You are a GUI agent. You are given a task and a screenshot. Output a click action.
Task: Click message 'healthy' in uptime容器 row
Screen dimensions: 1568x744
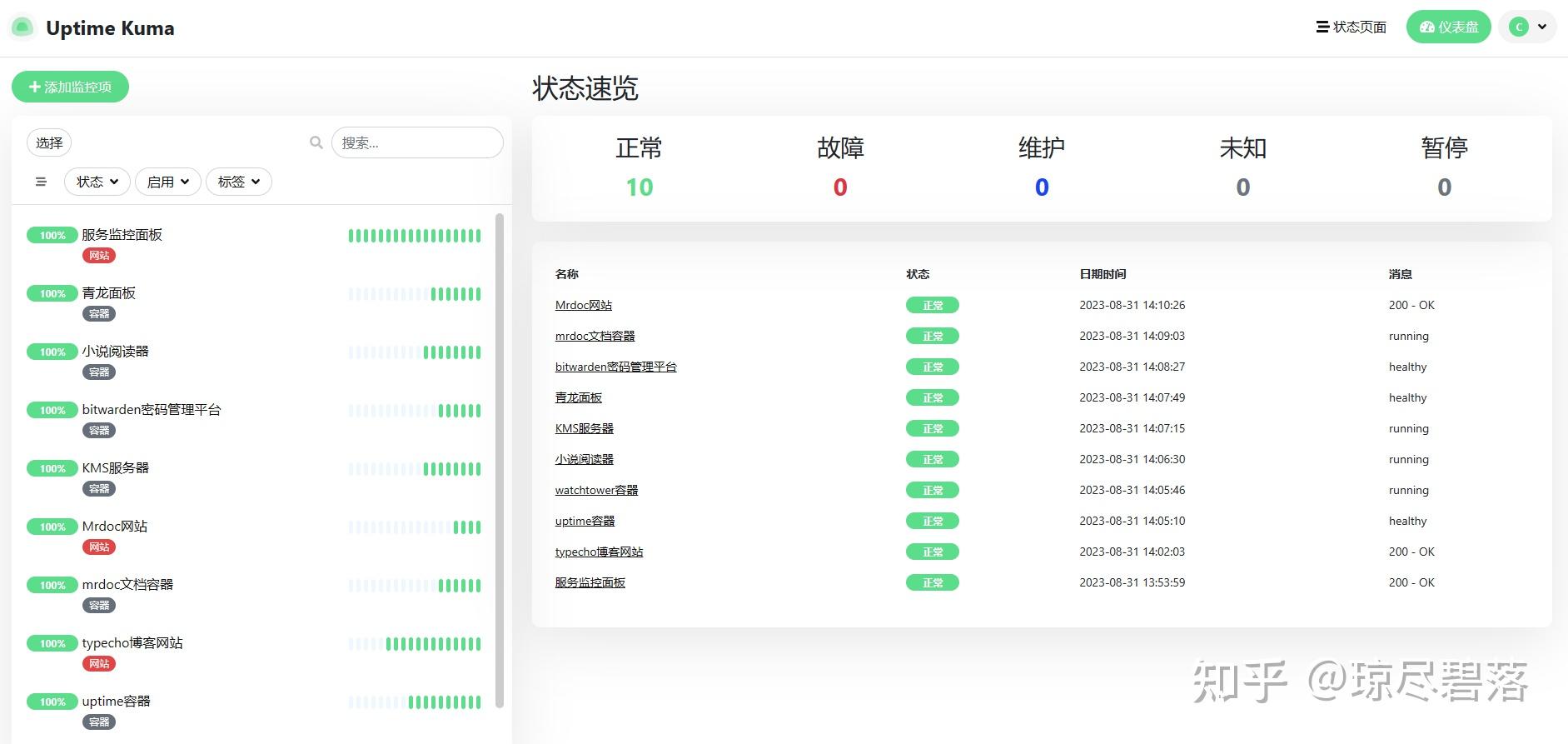coord(1408,521)
